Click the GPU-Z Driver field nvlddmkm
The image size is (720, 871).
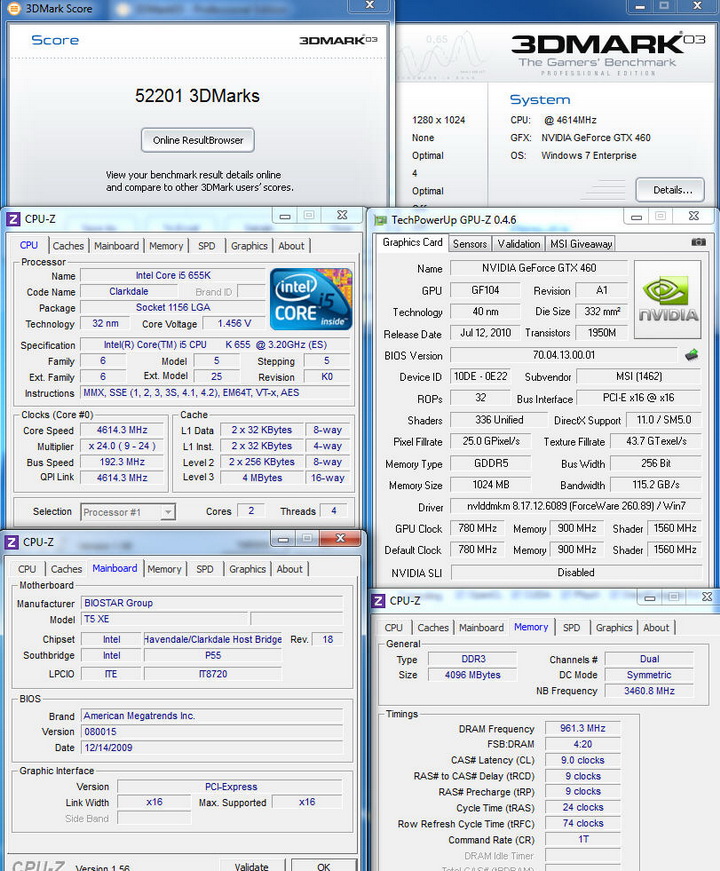(x=576, y=506)
